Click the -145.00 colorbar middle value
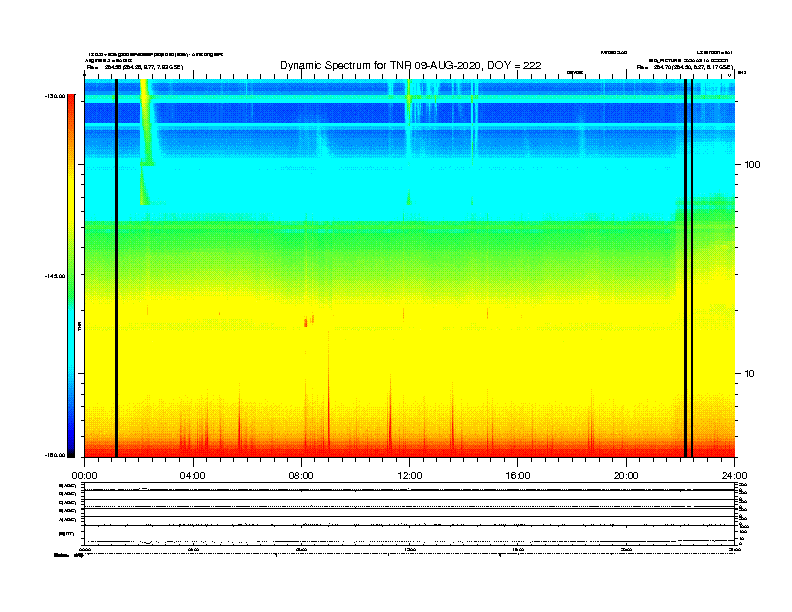 click(55, 276)
